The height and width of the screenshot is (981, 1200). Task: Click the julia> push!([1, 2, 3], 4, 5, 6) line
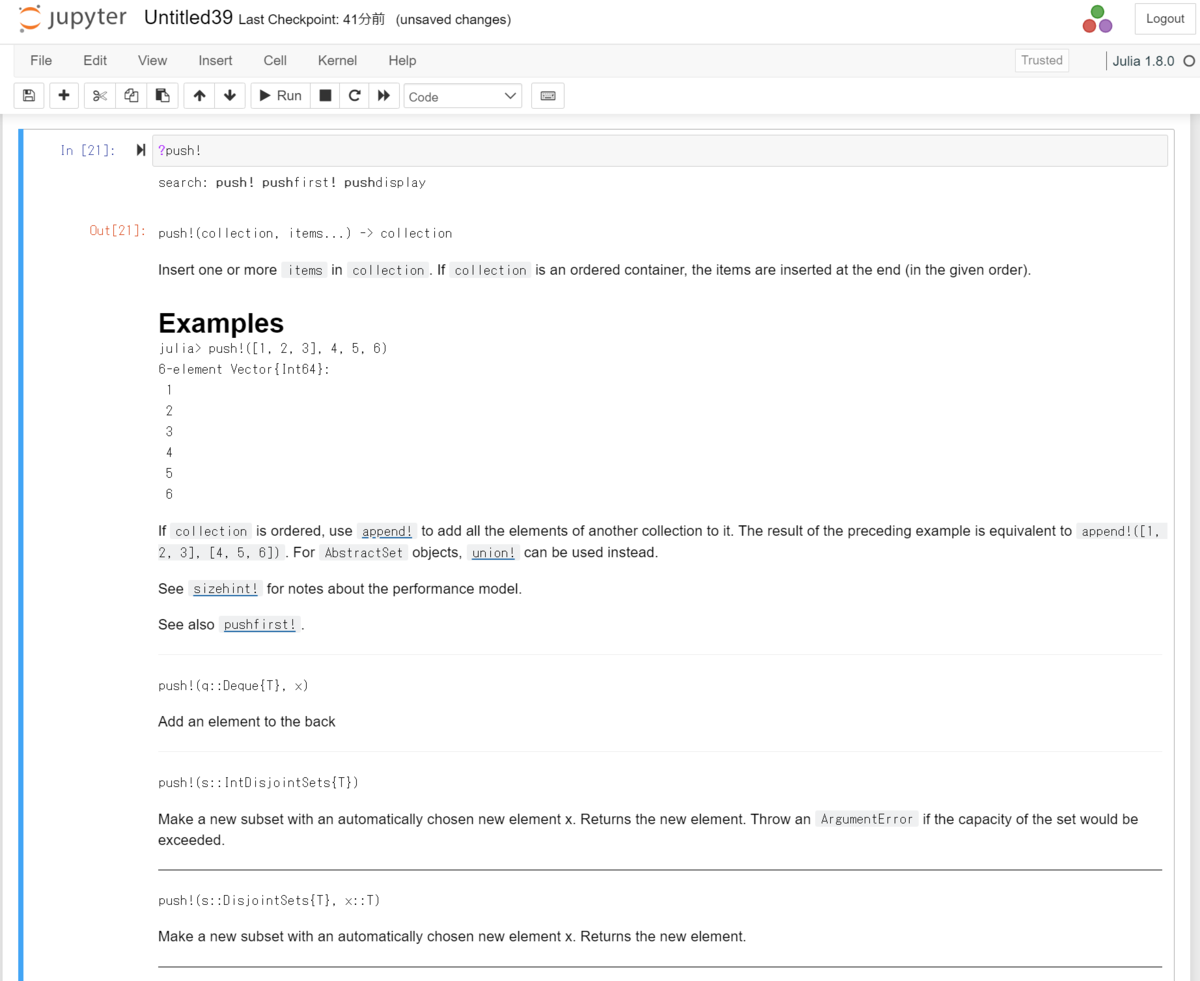[273, 348]
